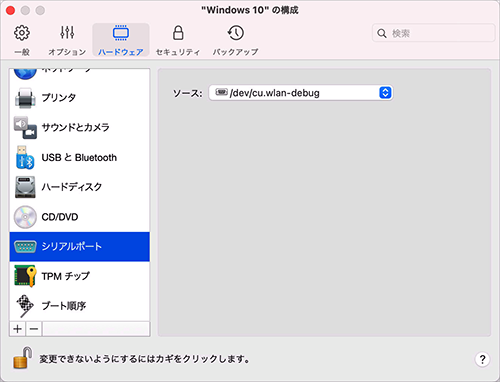
Task: Open the セキュリティ lock tab
Action: point(178,40)
